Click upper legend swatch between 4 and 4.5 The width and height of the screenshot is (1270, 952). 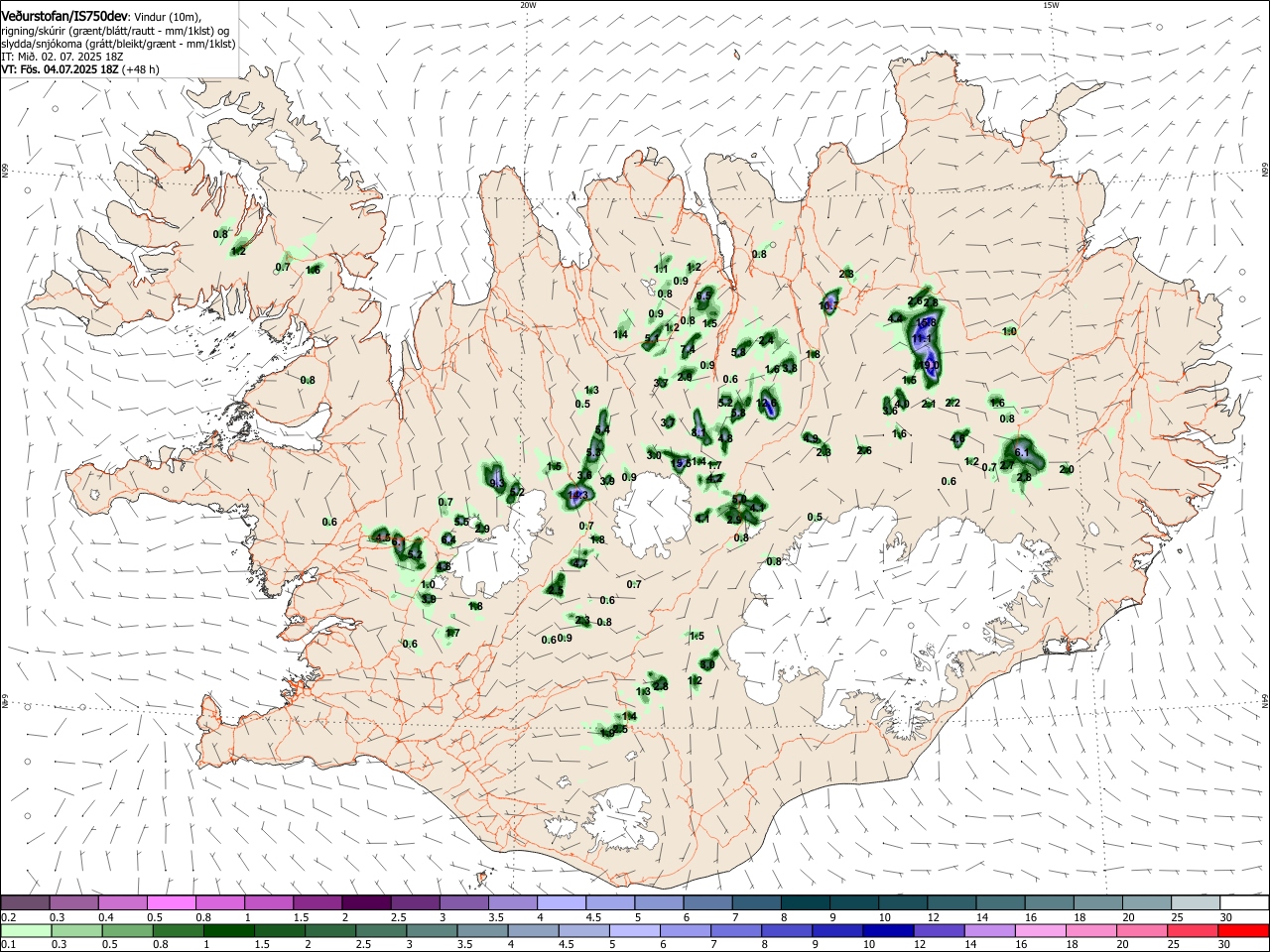[x=560, y=902]
